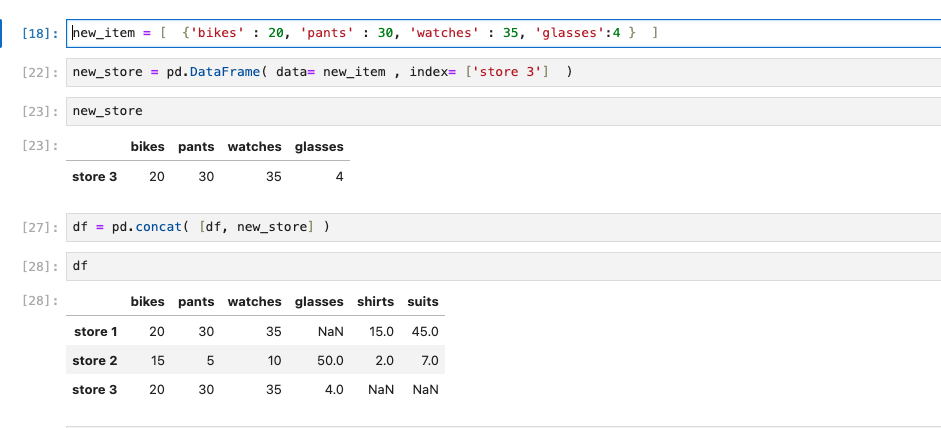Click the 50.0 glasses value for store 2
The width and height of the screenshot is (941, 428).
pyautogui.click(x=330, y=361)
